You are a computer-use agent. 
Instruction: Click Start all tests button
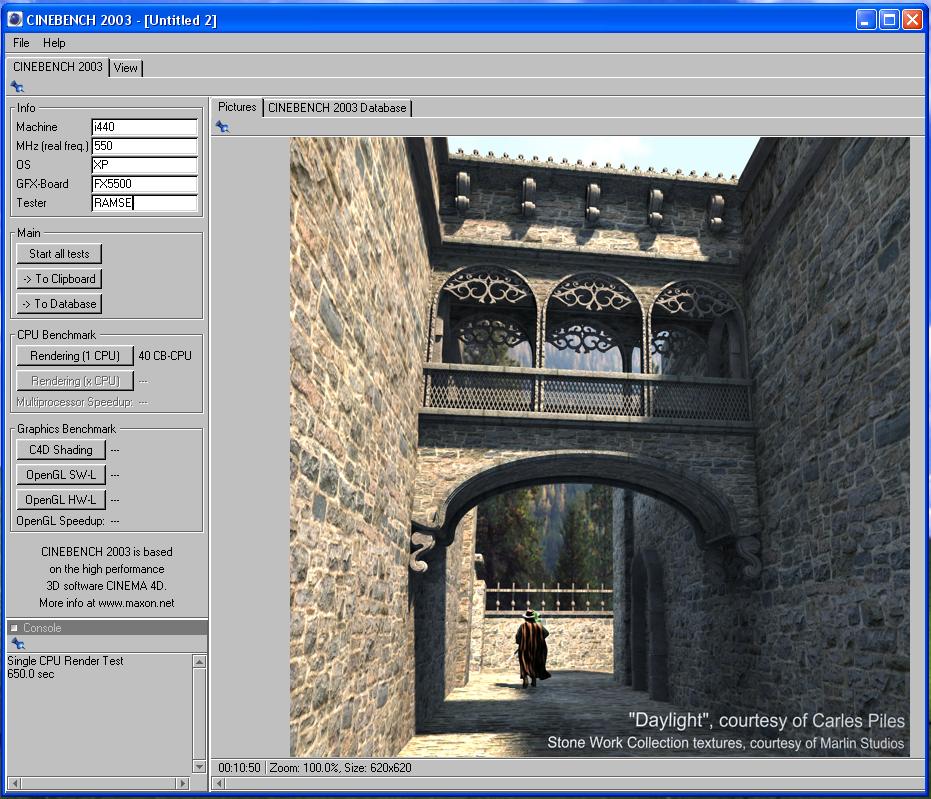59,254
